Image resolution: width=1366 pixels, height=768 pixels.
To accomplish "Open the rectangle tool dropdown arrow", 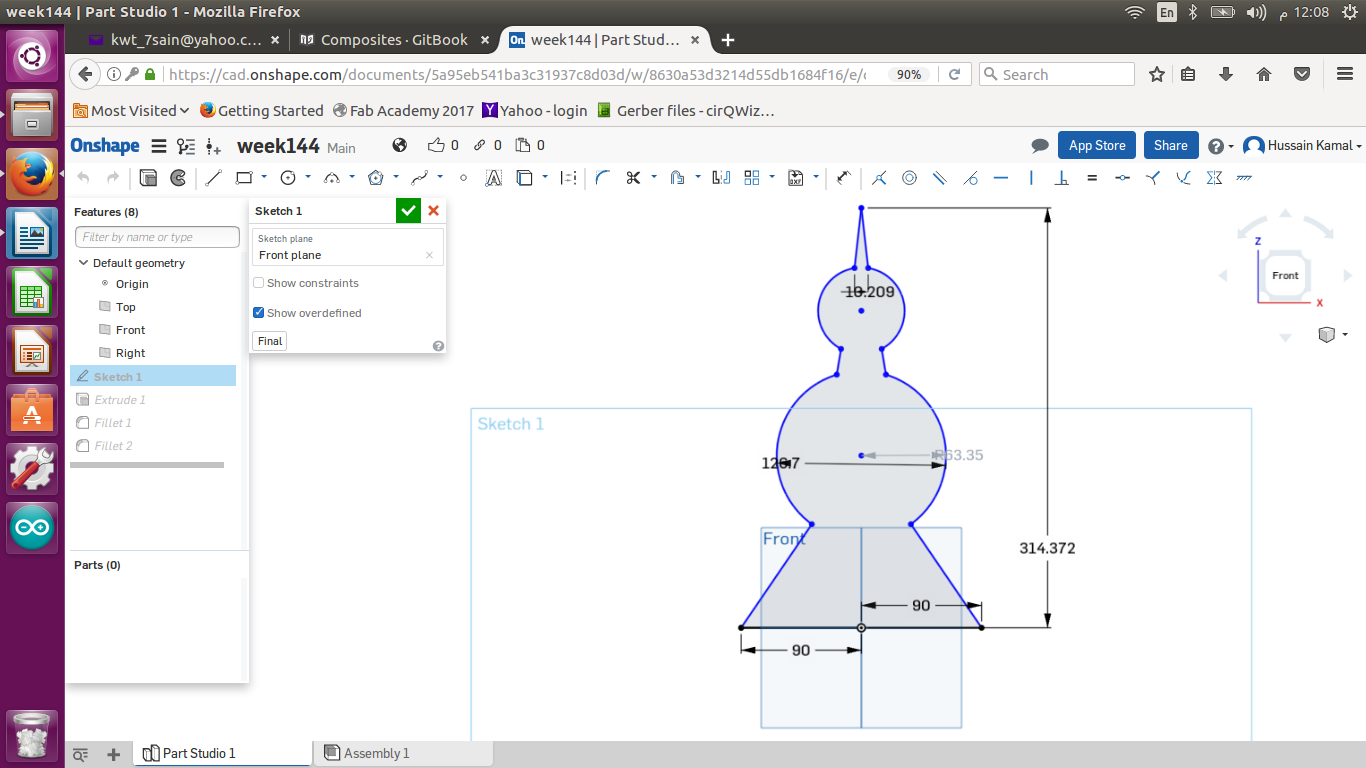I will [264, 178].
